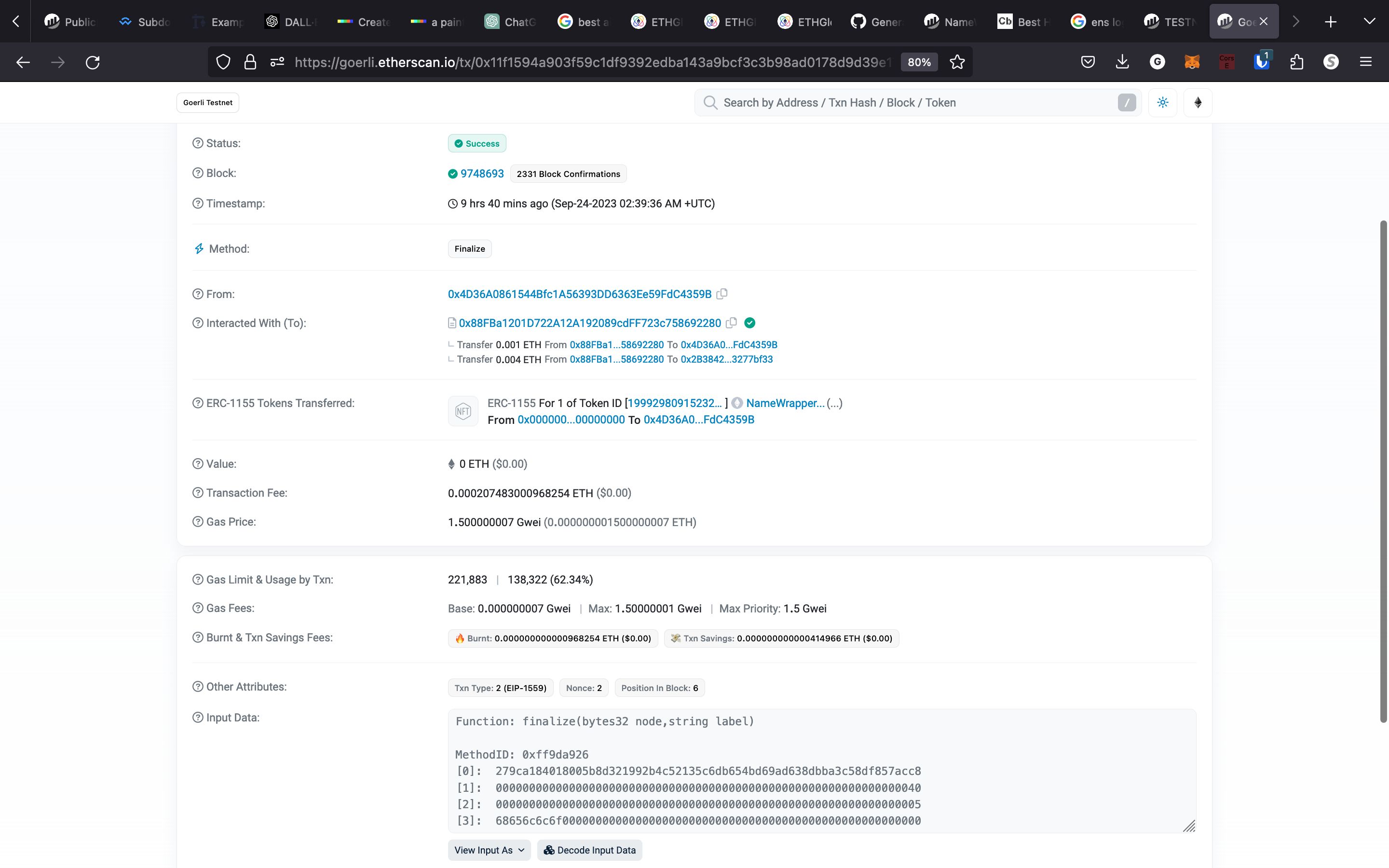This screenshot has height=868, width=1389.
Task: Click the Success status badge
Action: tap(477, 144)
